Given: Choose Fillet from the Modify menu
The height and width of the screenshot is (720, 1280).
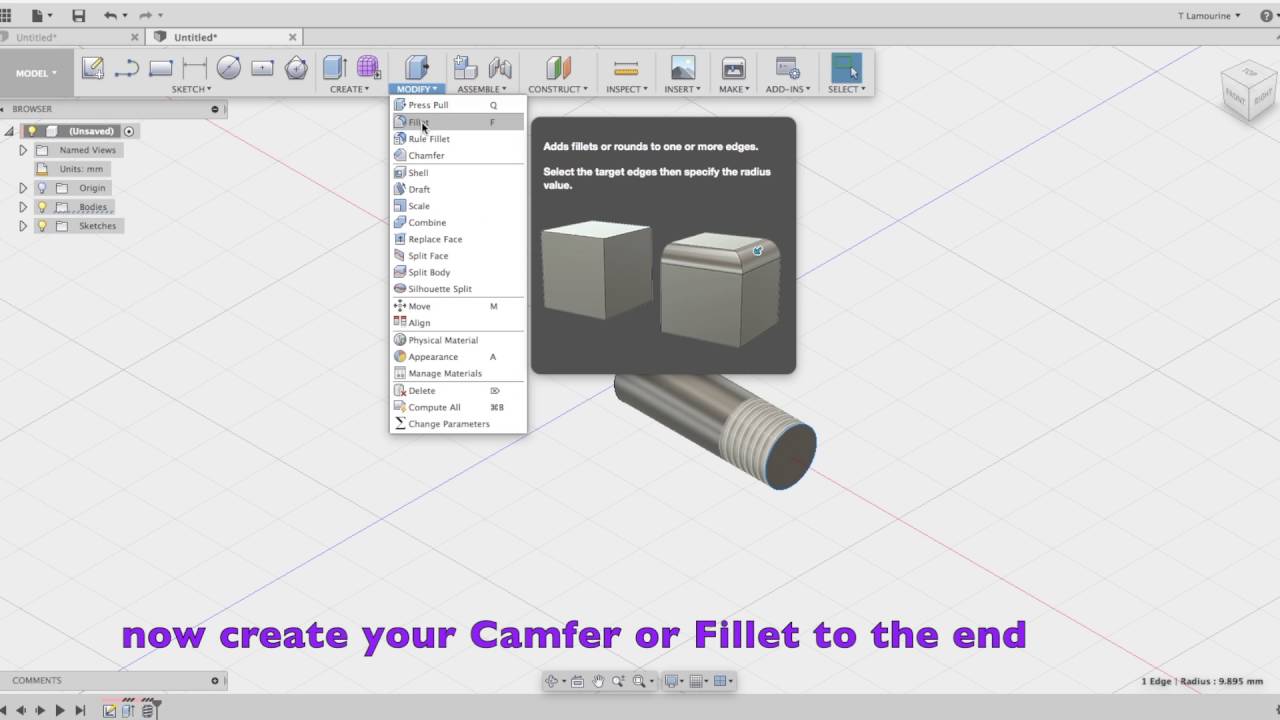Looking at the screenshot, I should tap(458, 122).
